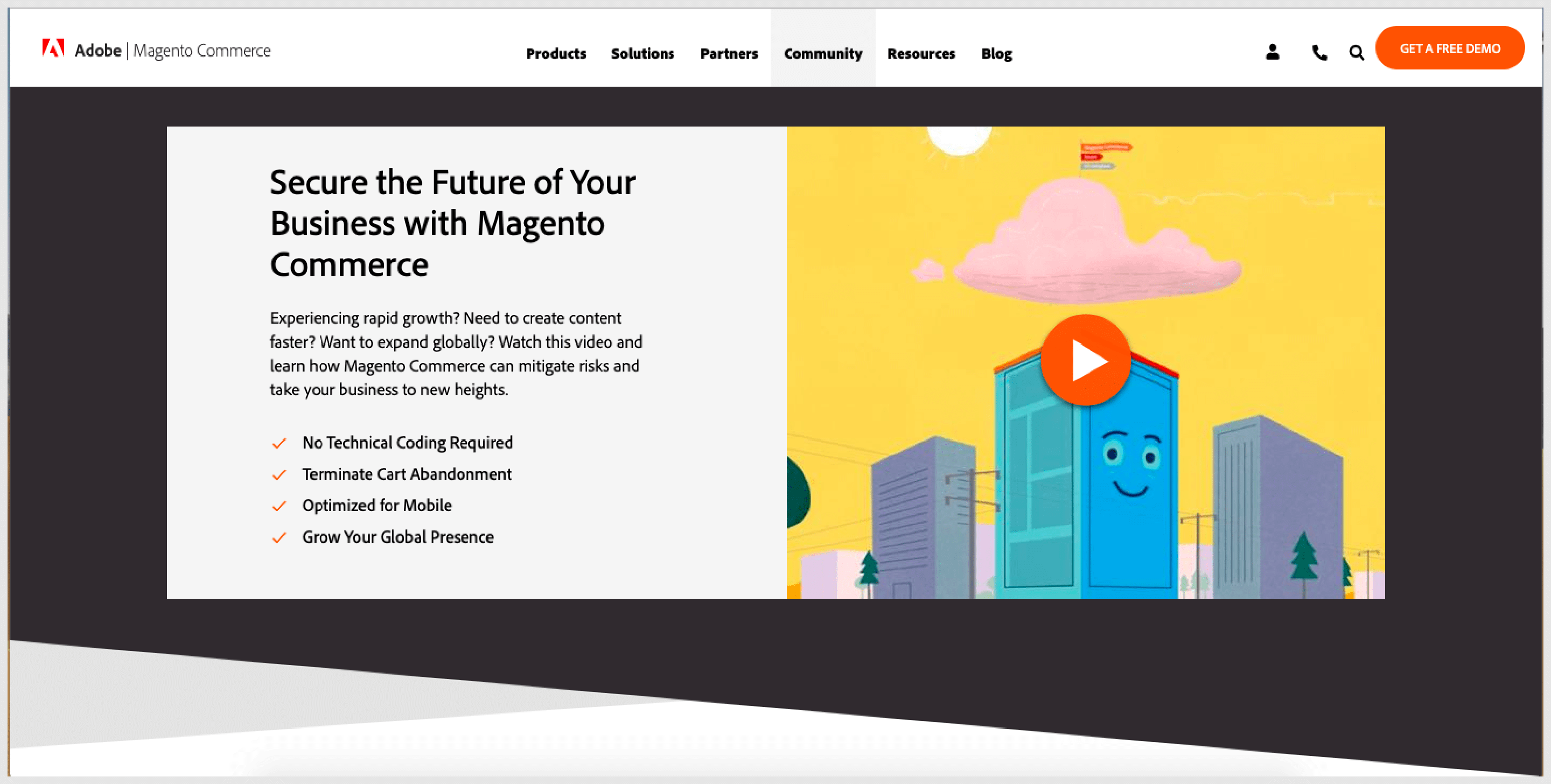Viewport: 1551px width, 784px height.
Task: Select the Blog menu tab
Action: click(x=997, y=53)
